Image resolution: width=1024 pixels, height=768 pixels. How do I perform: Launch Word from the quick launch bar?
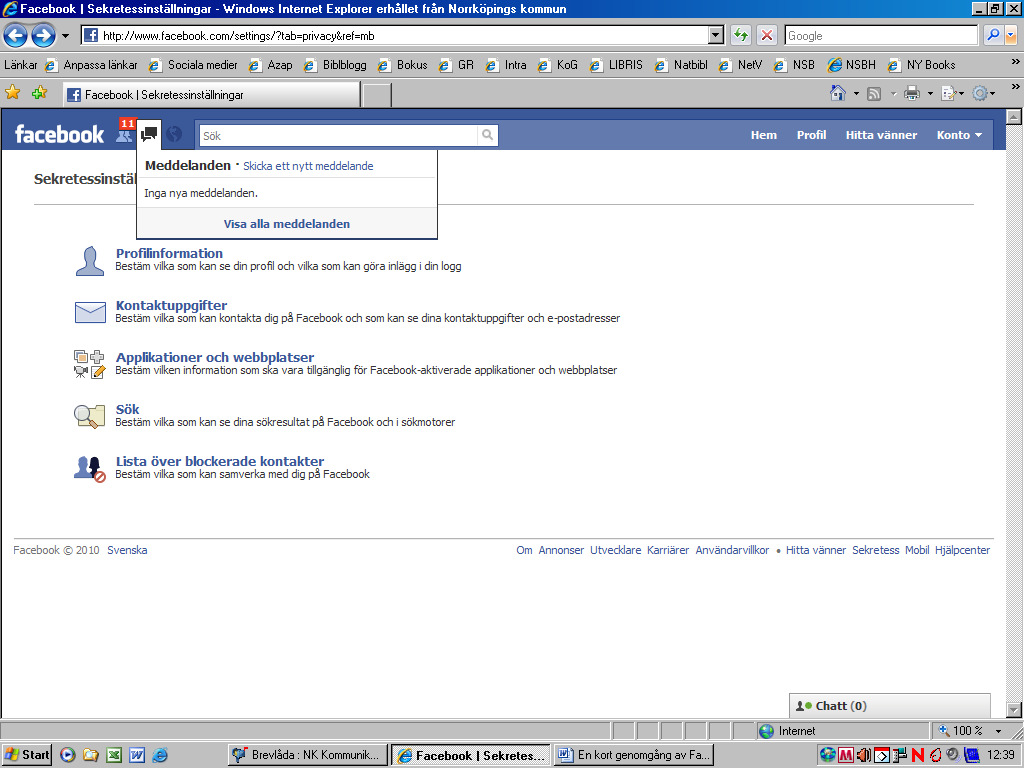pyautogui.click(x=136, y=755)
